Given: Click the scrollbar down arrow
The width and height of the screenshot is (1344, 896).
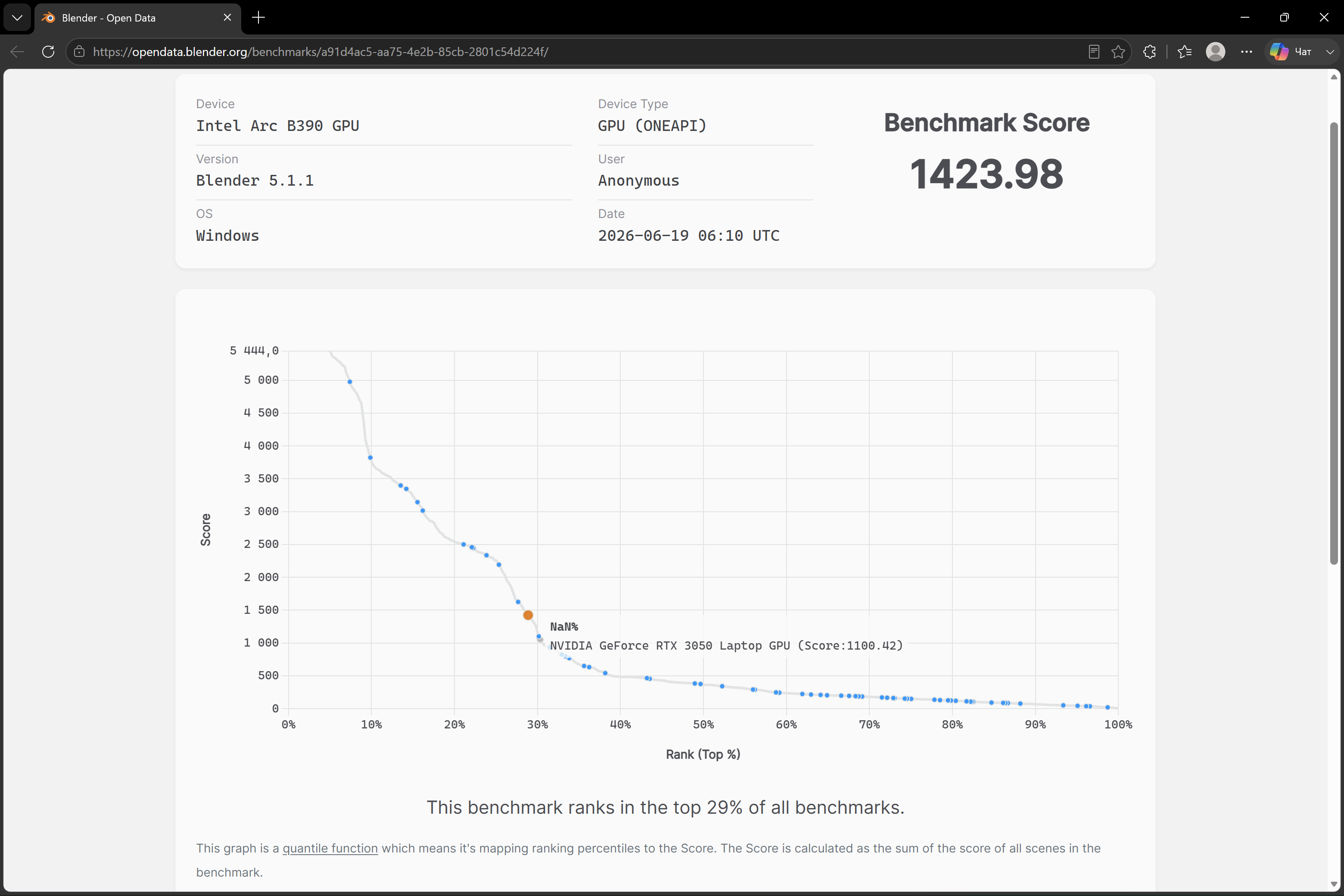Looking at the screenshot, I should (x=1334, y=884).
